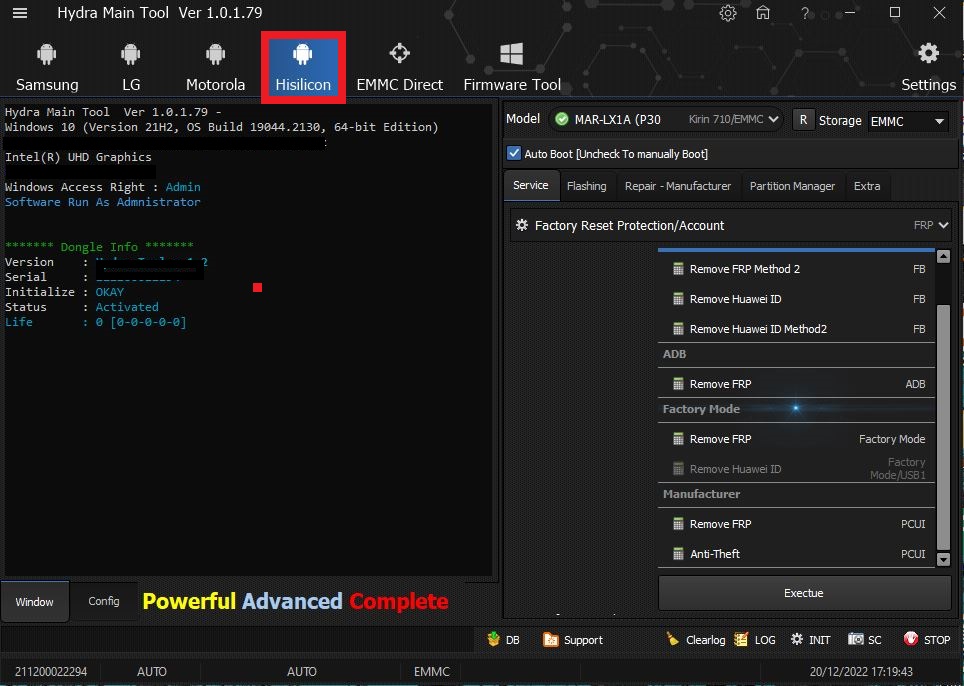Image resolution: width=964 pixels, height=686 pixels.
Task: Open the Model dropdown MAR-LX1A
Action: click(x=666, y=119)
